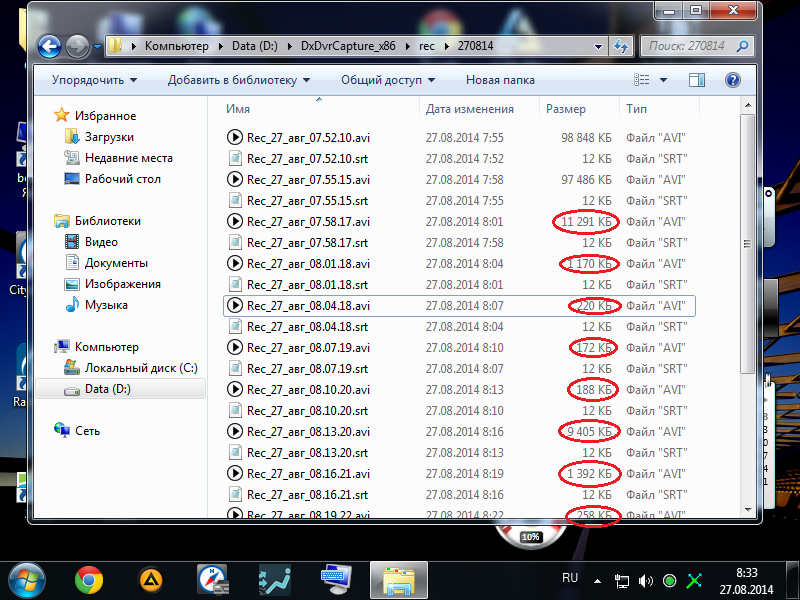The height and width of the screenshot is (600, 800).
Task: Click the RU language indicator in taskbar
Action: tap(570, 578)
